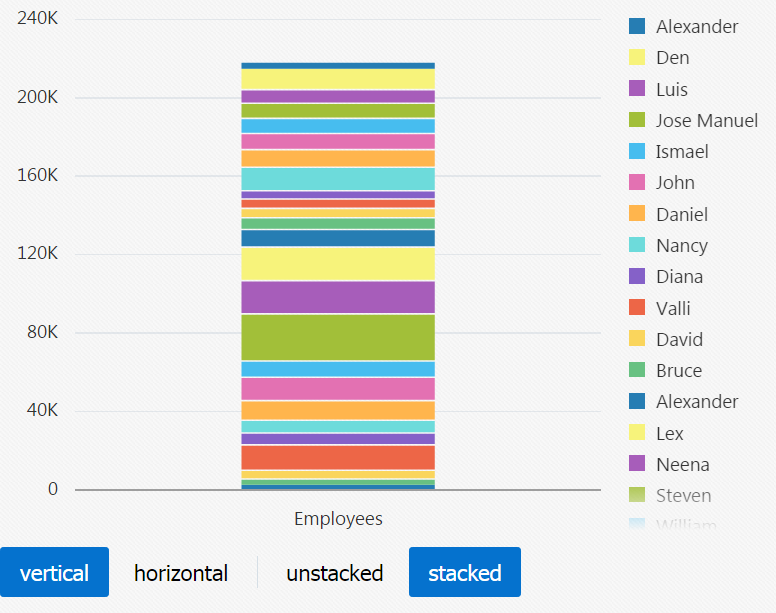Click the Den legend color swatch
The image size is (776, 613).
[x=637, y=58]
